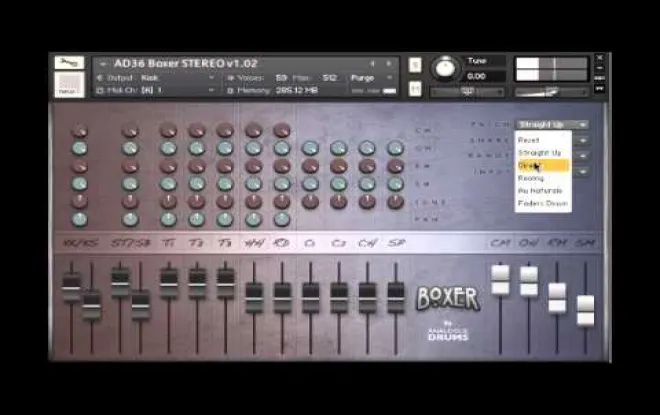Collapse the instrument header arrow left of AD36

(102, 64)
